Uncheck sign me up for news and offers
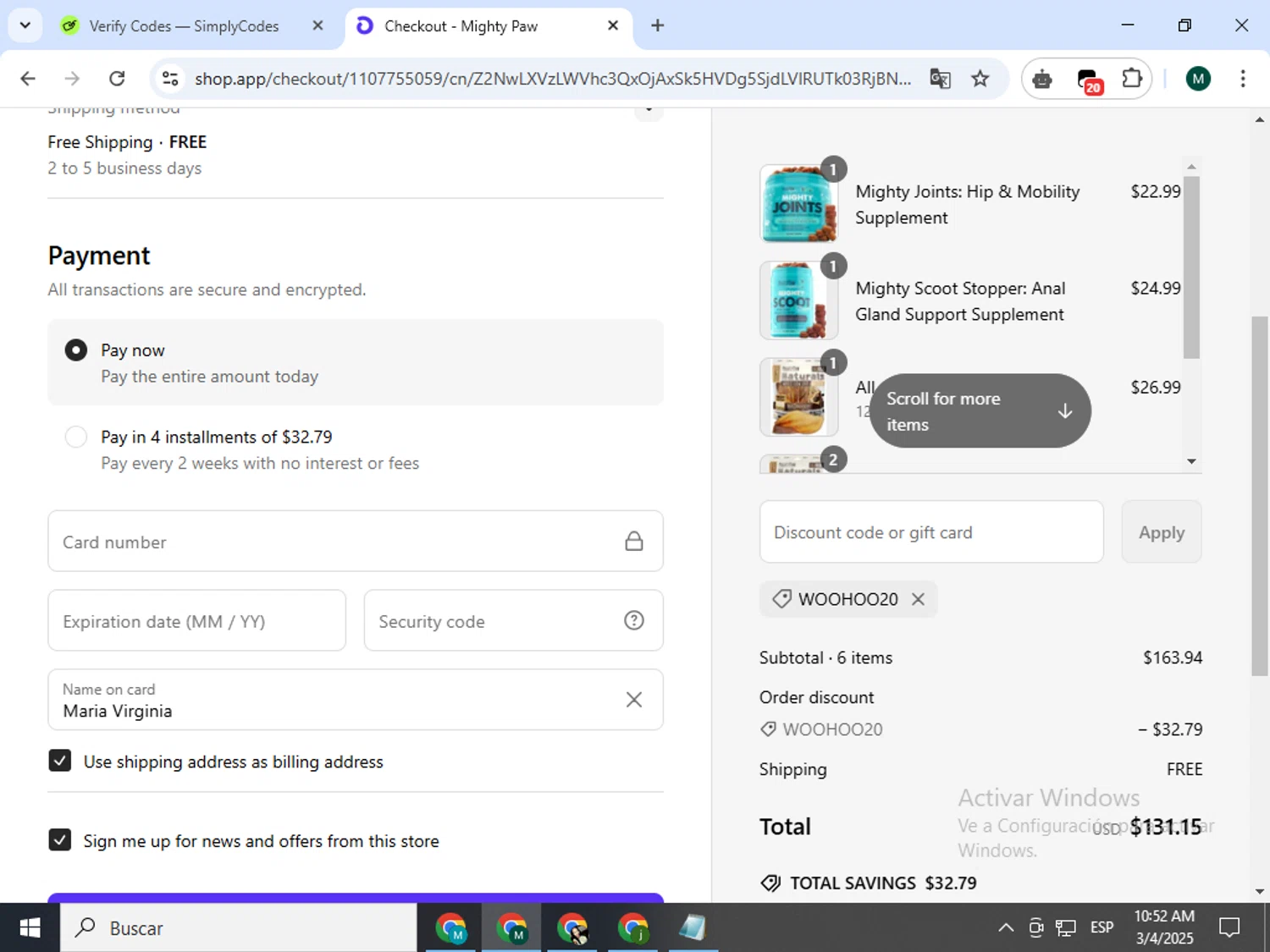The height and width of the screenshot is (952, 1270). pyautogui.click(x=60, y=839)
